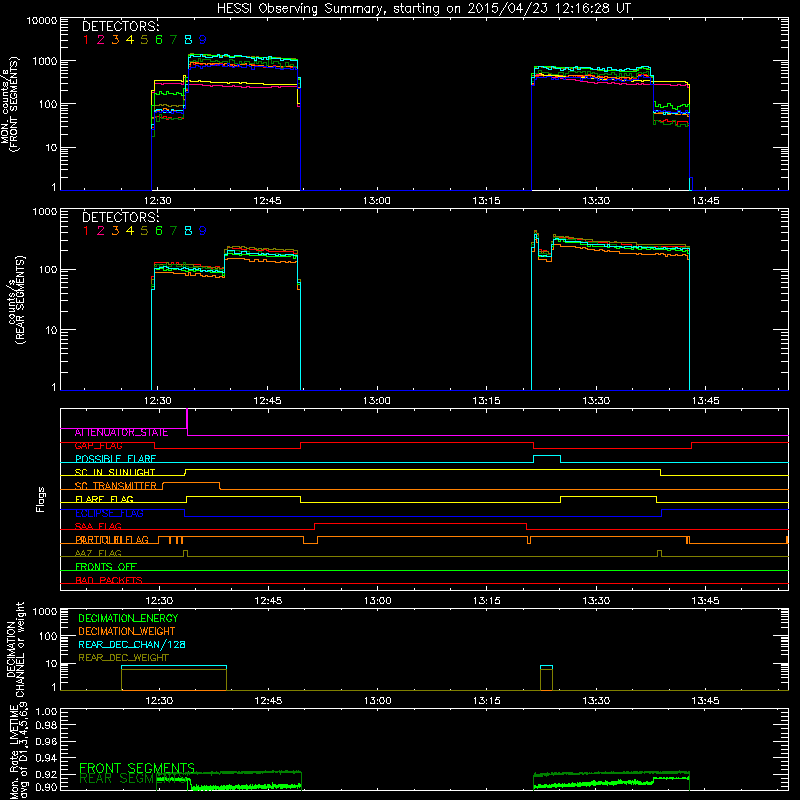
Task: Click 13:15 tick under rear segments plot
Action: 486,401
